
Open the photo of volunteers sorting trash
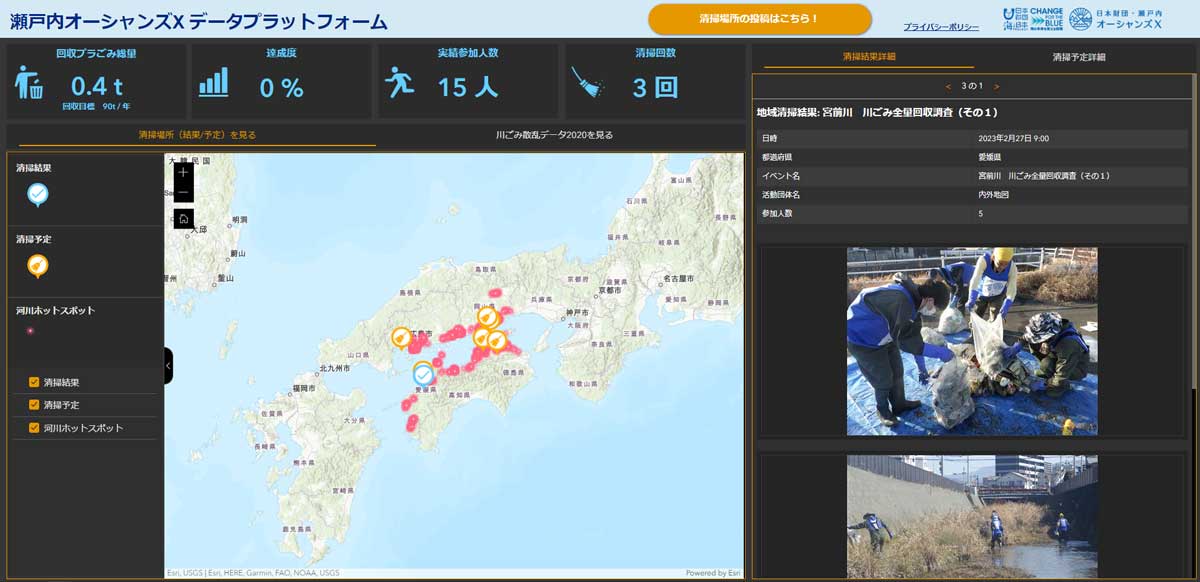pos(971,341)
